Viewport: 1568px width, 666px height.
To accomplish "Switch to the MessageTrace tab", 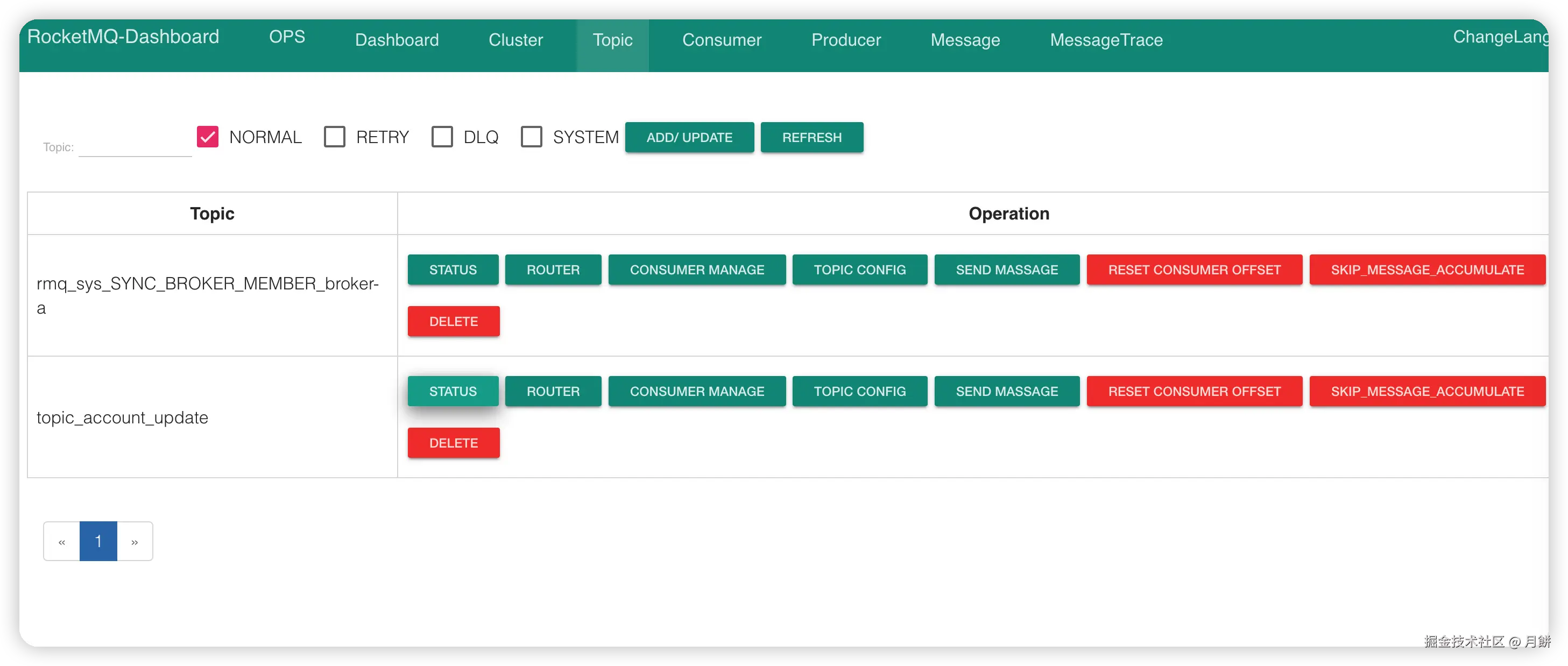I will (x=1106, y=40).
